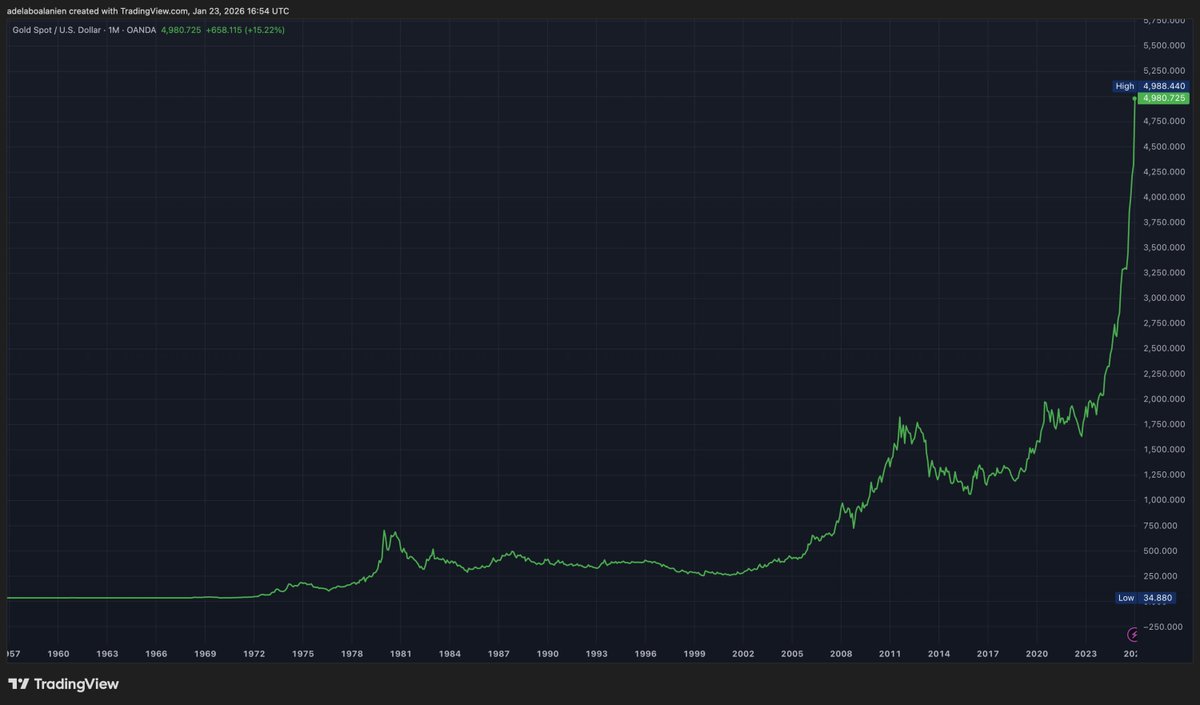Click the Low badge on the price axis

coord(1125,597)
